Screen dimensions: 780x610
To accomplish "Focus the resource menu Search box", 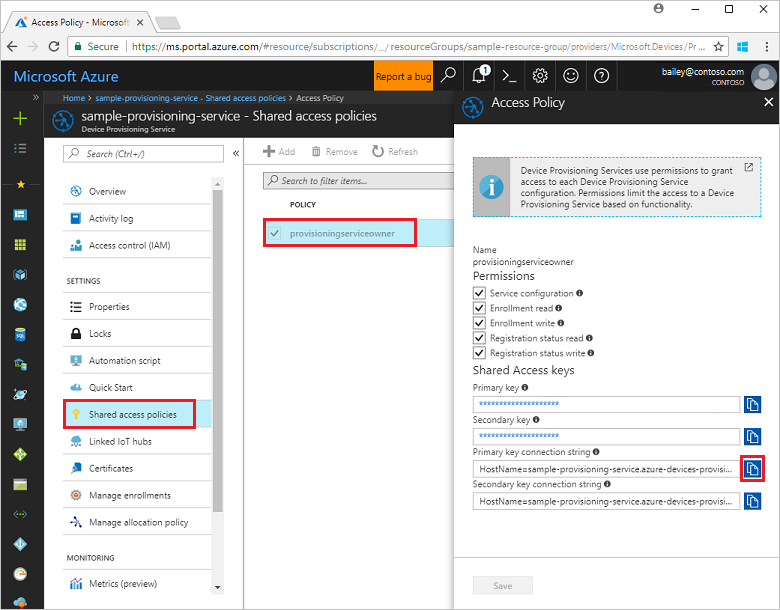I will coord(143,154).
